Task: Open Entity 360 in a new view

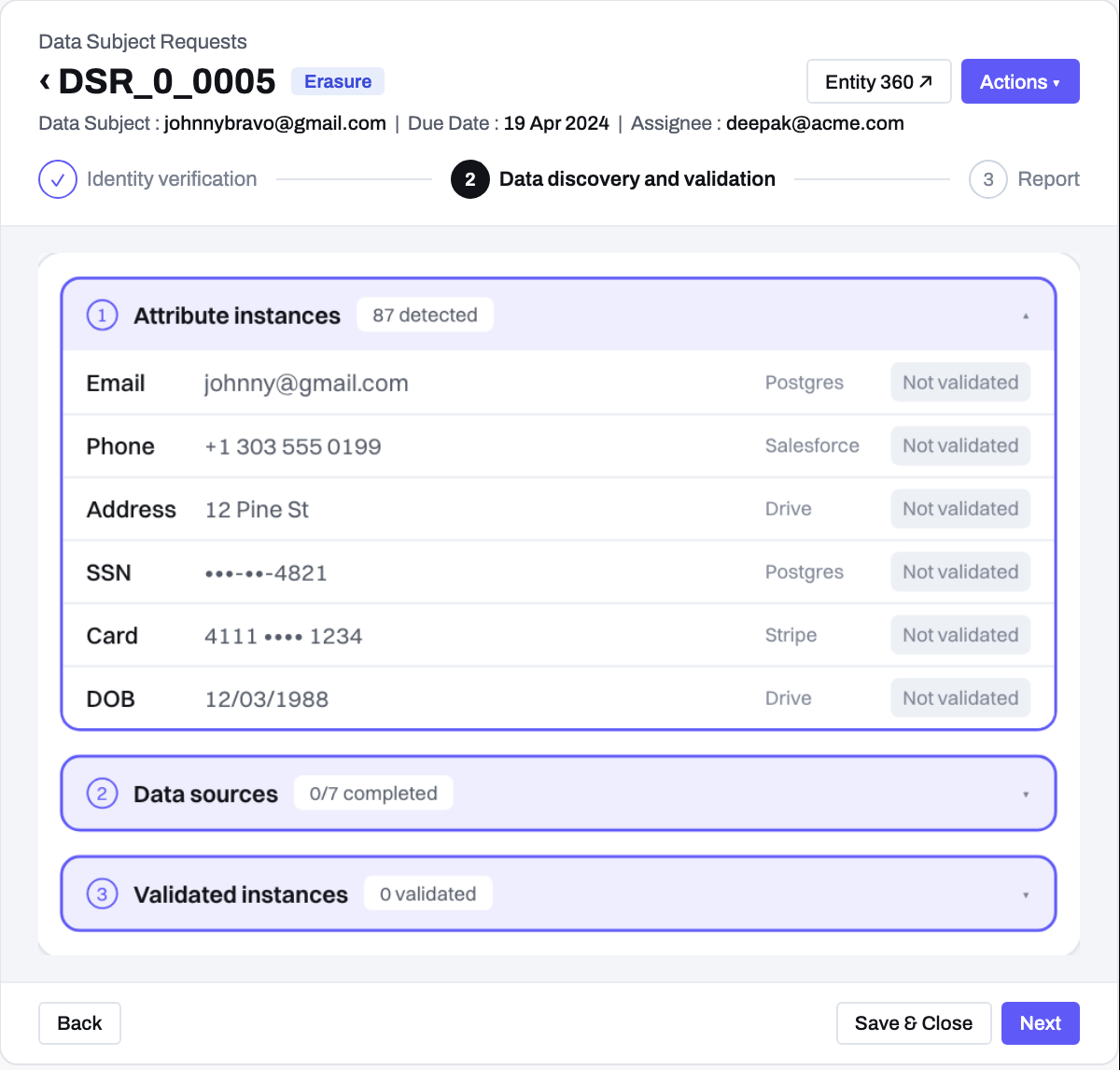Action: point(879,81)
